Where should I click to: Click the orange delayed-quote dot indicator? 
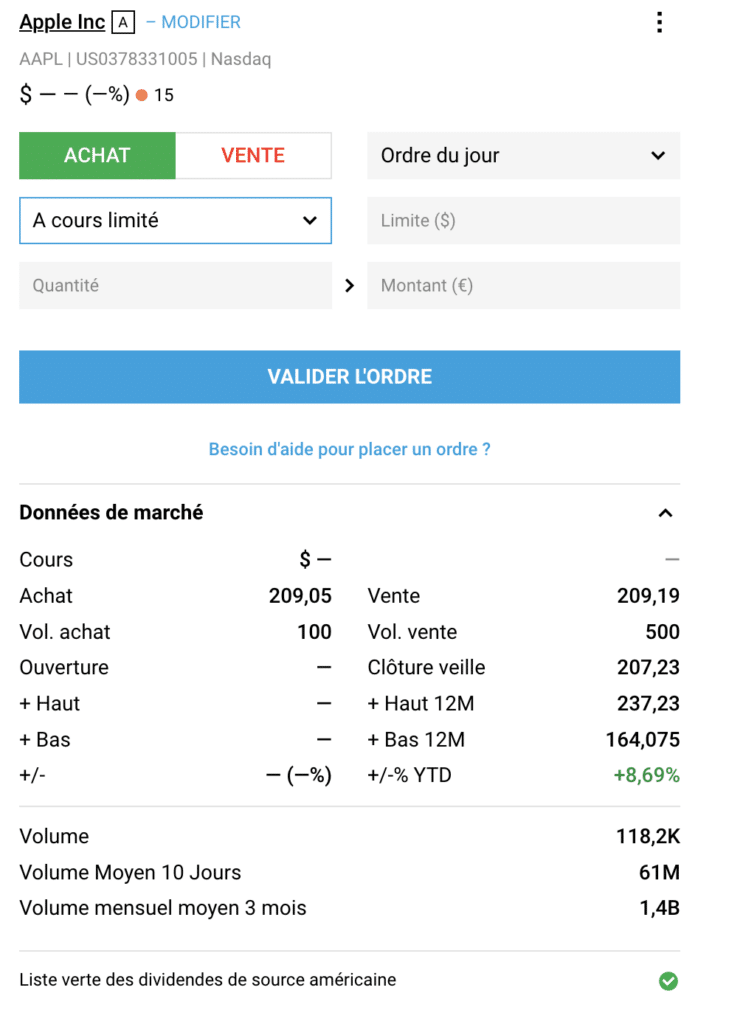click(142, 95)
